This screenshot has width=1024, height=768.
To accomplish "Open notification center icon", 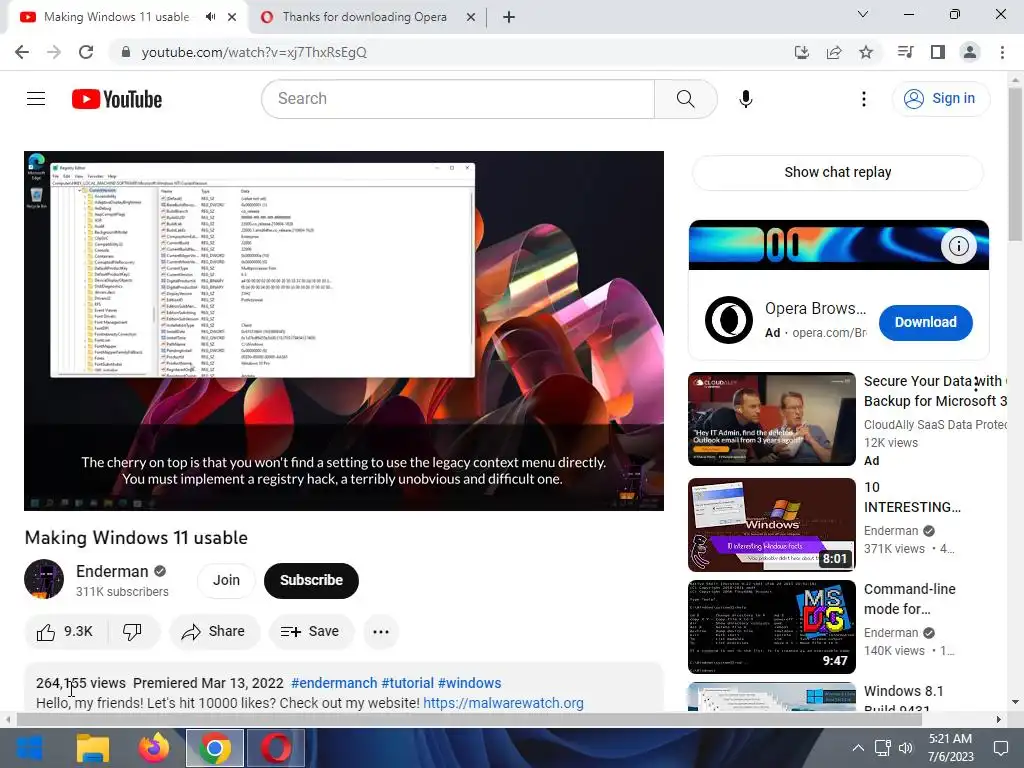I will tap(1000, 748).
